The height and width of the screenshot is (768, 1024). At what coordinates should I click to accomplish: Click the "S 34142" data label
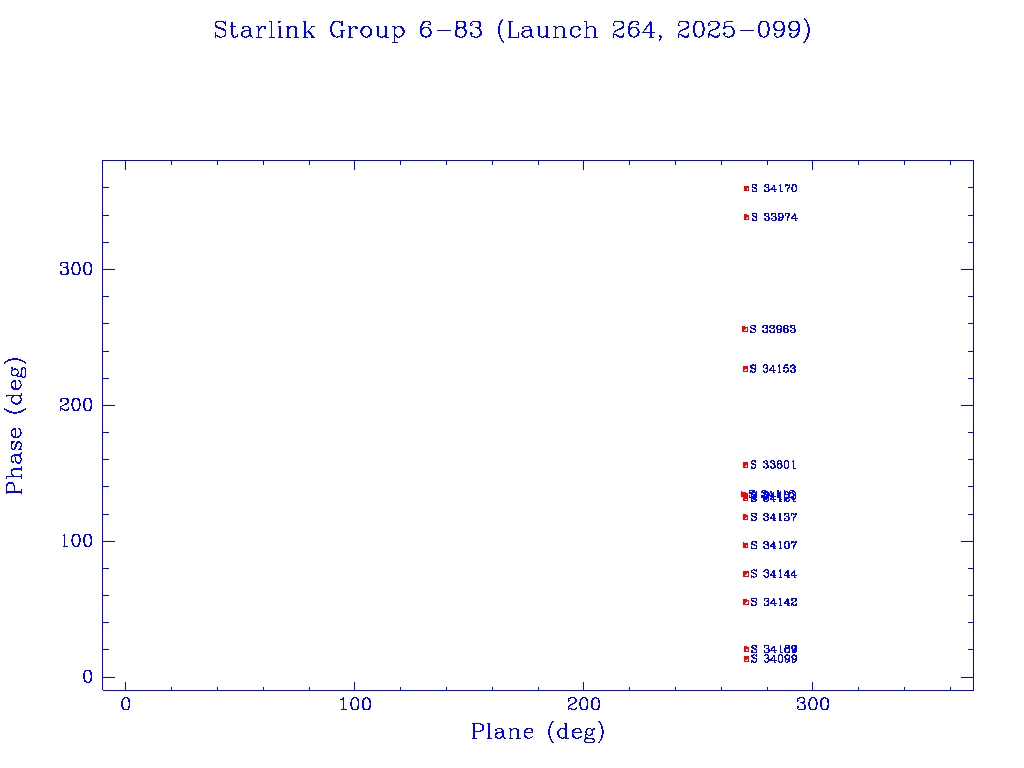click(773, 602)
